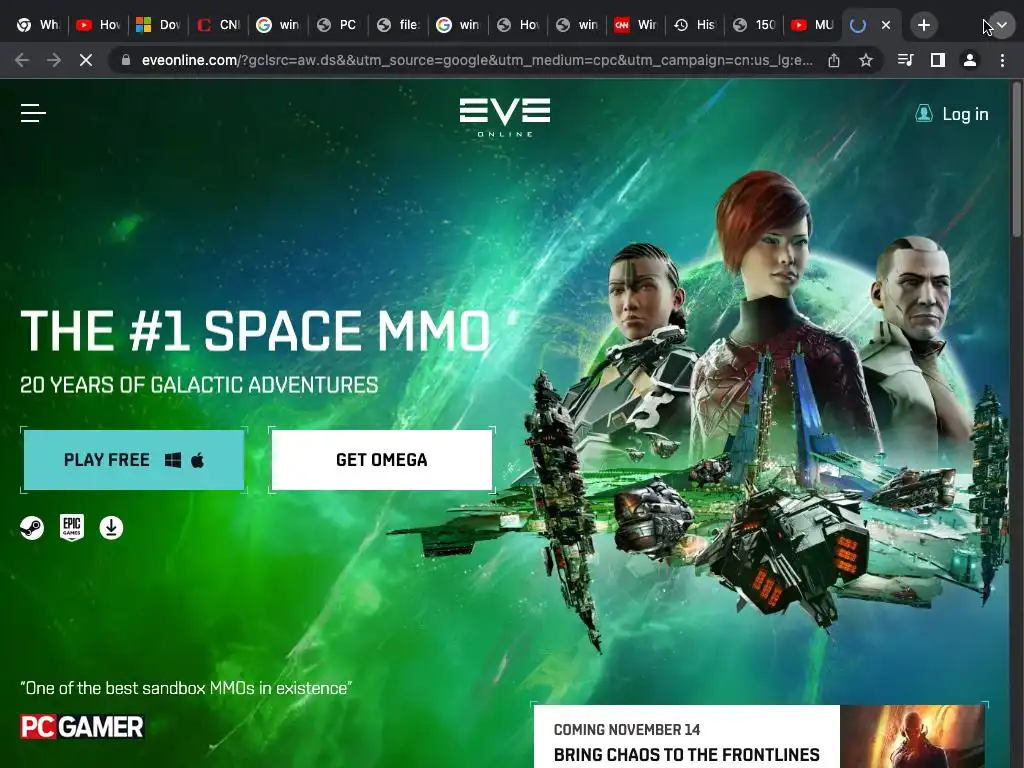Switch to the first Google 'win' tab

278,25
